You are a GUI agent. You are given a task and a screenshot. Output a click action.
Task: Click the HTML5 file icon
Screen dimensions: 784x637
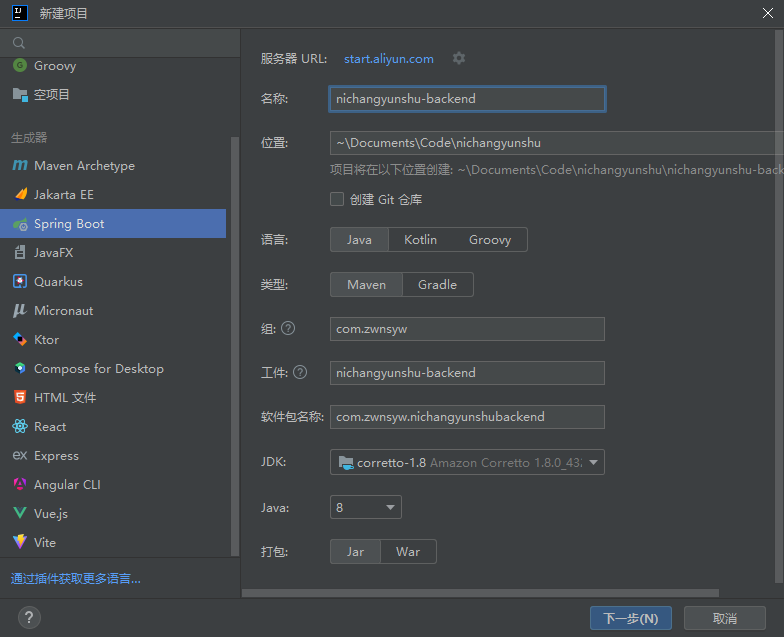click(x=20, y=398)
